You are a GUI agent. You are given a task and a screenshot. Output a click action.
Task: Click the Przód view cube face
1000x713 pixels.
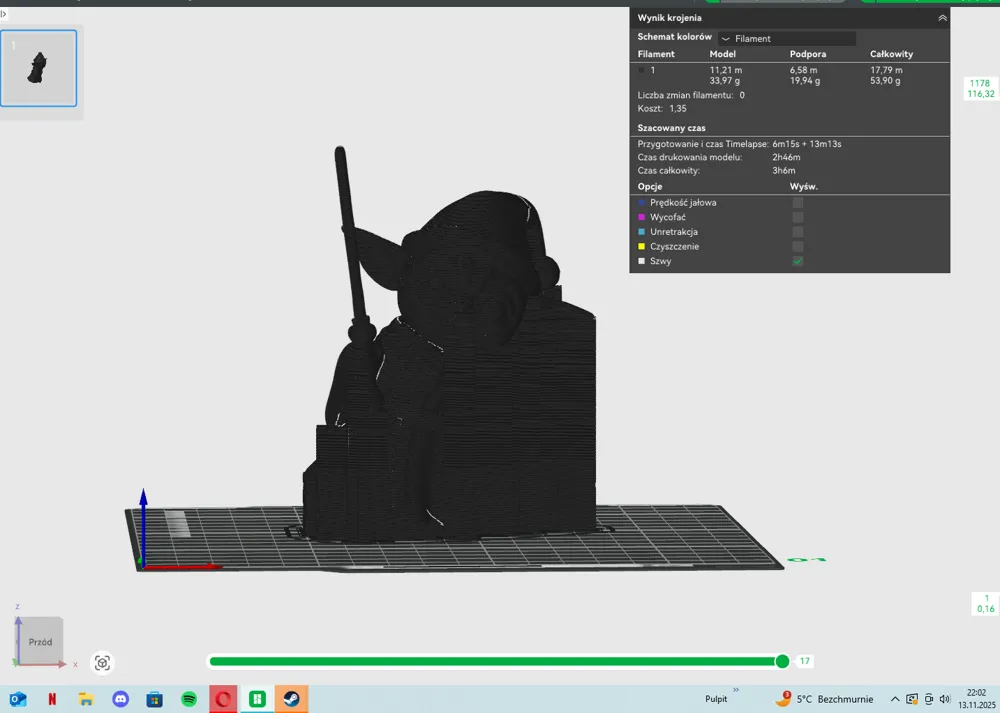(40, 640)
